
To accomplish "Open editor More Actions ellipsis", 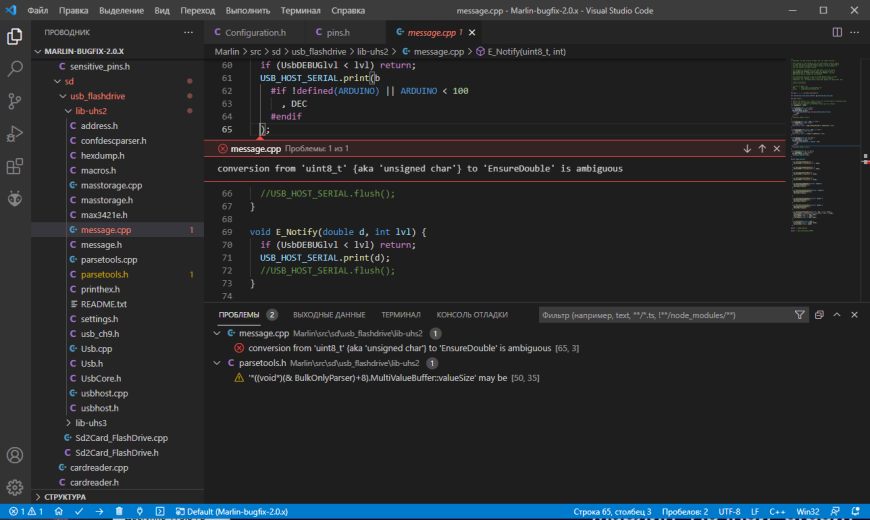I will tap(854, 33).
